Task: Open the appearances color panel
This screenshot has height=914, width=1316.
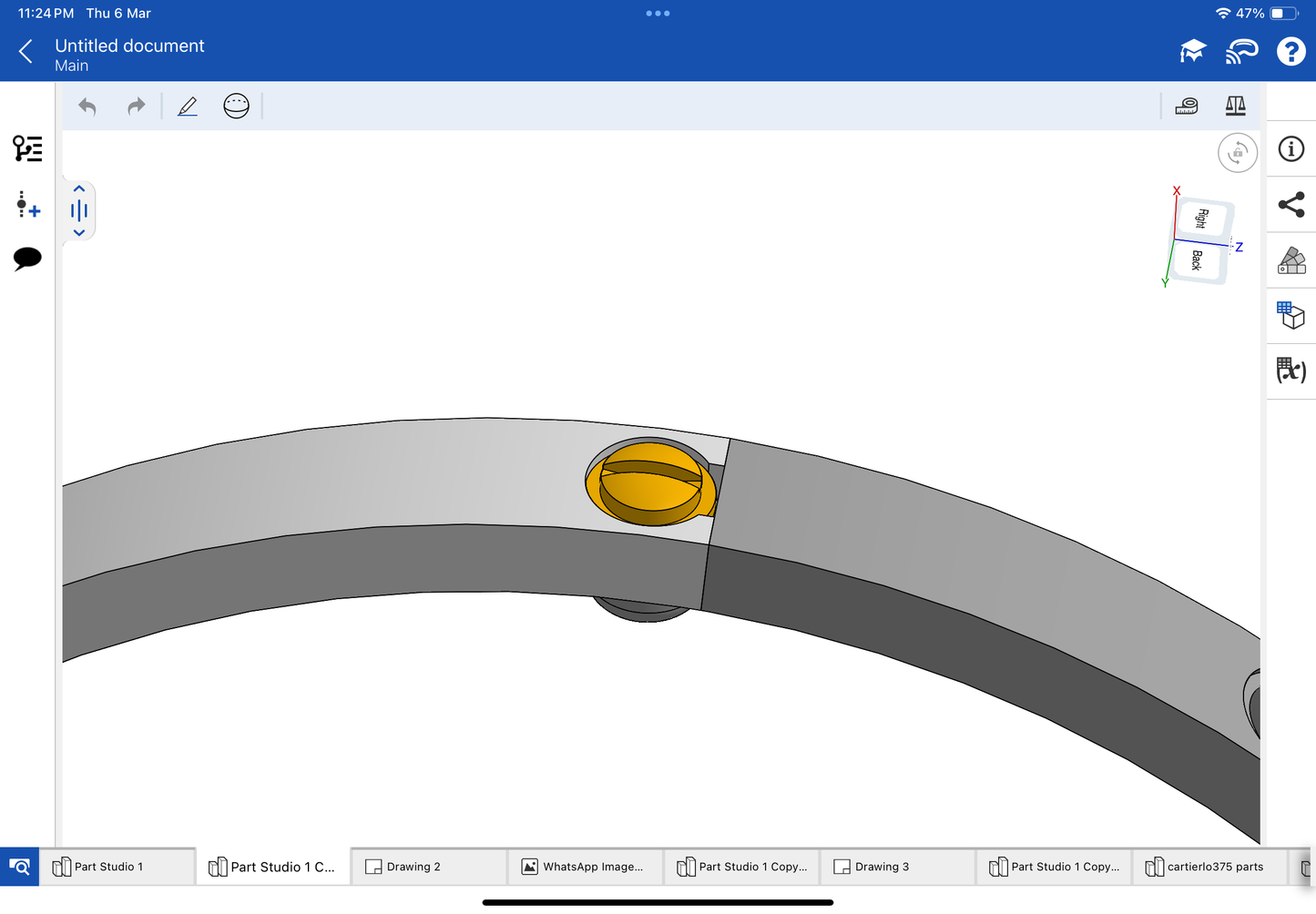Action: 1290,260
